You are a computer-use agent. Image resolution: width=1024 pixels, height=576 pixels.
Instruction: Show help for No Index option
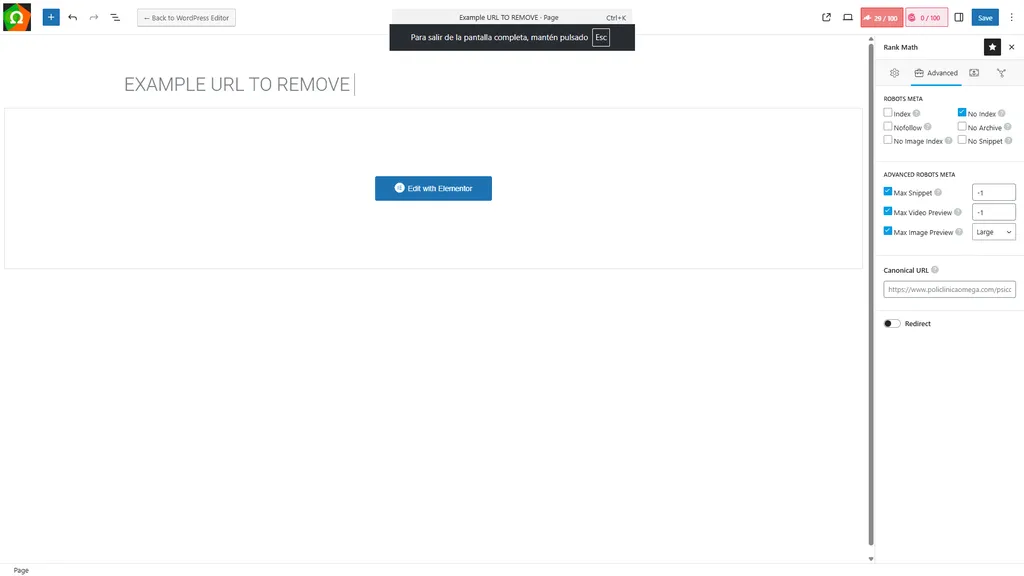click(1002, 114)
